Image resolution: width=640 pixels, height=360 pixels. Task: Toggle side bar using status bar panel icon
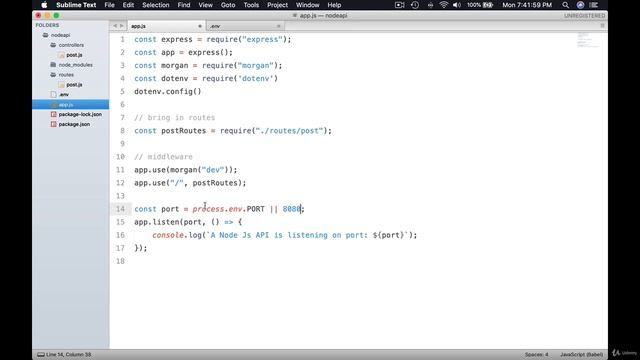(x=40, y=354)
